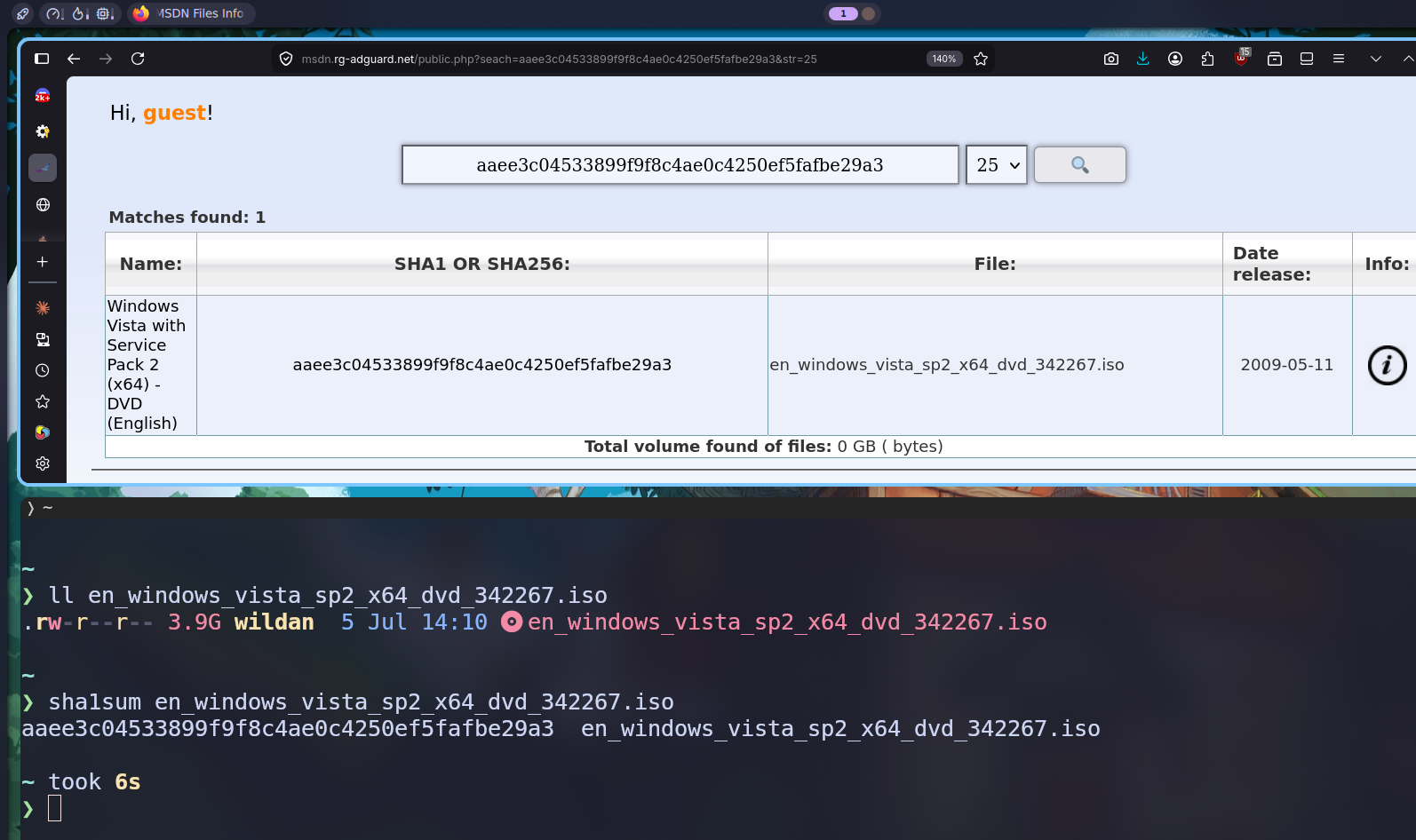Click the SHA1 hash cell in results table
1416x840 pixels.
[x=482, y=365]
